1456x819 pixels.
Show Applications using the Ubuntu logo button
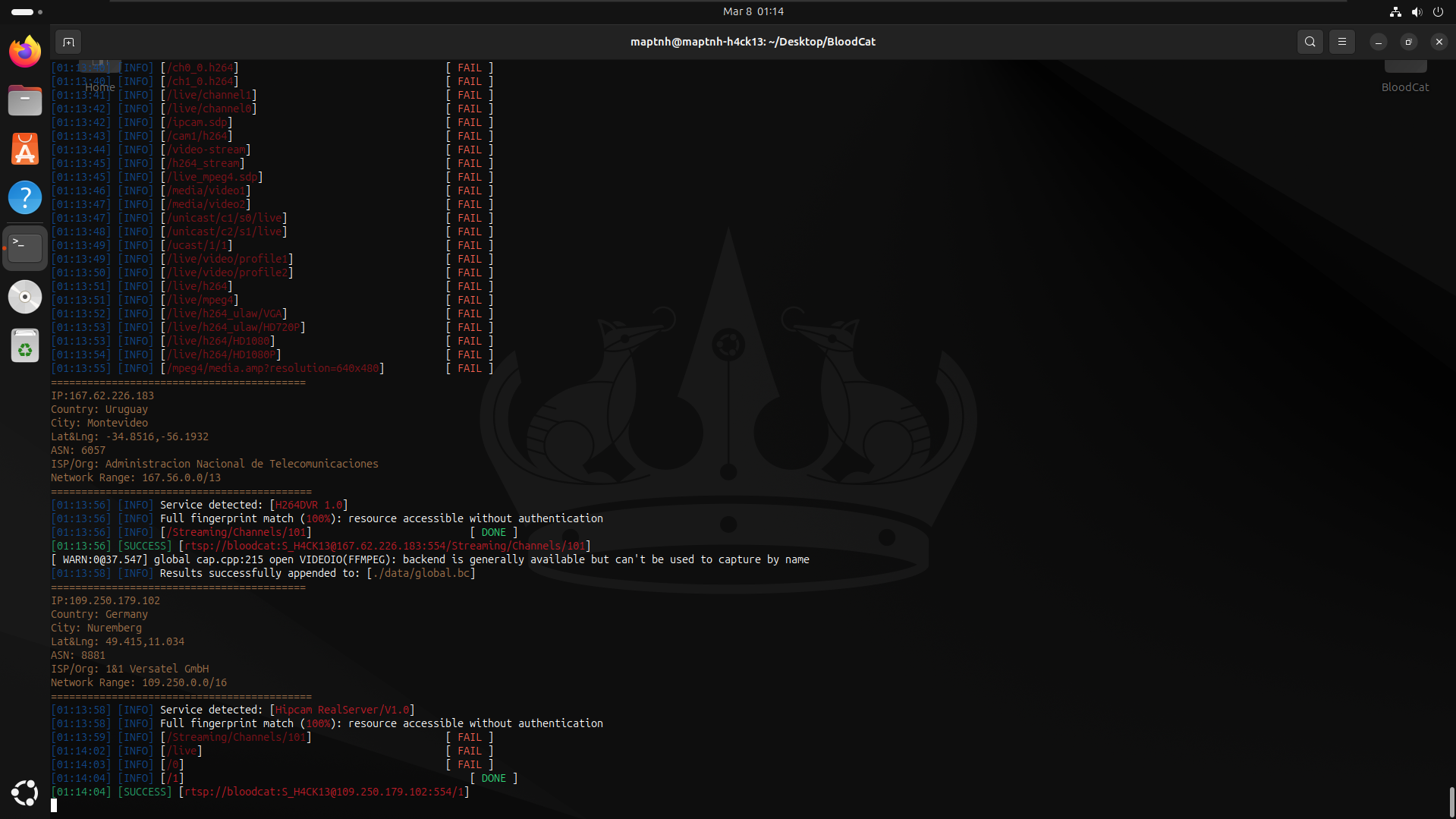[x=25, y=792]
